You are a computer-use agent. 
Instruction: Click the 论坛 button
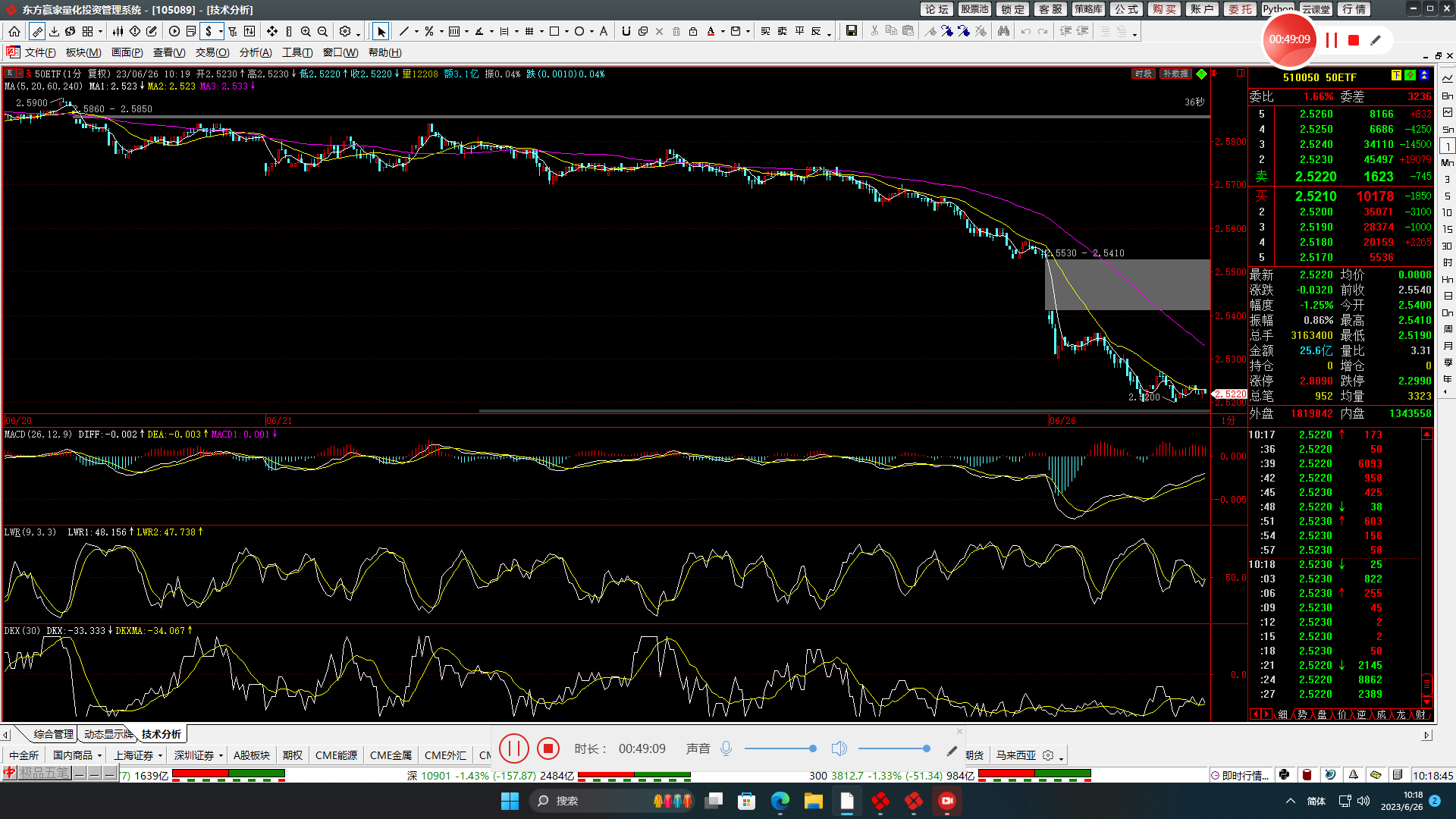[x=937, y=9]
